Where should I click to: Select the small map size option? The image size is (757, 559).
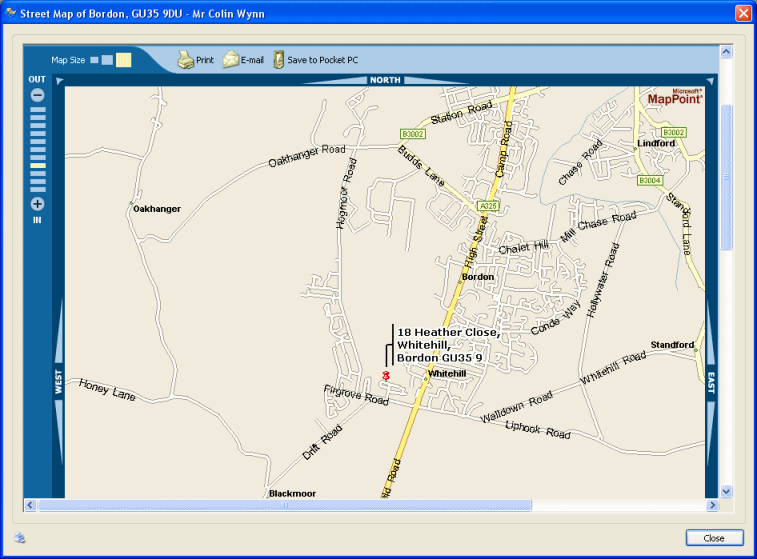94,60
